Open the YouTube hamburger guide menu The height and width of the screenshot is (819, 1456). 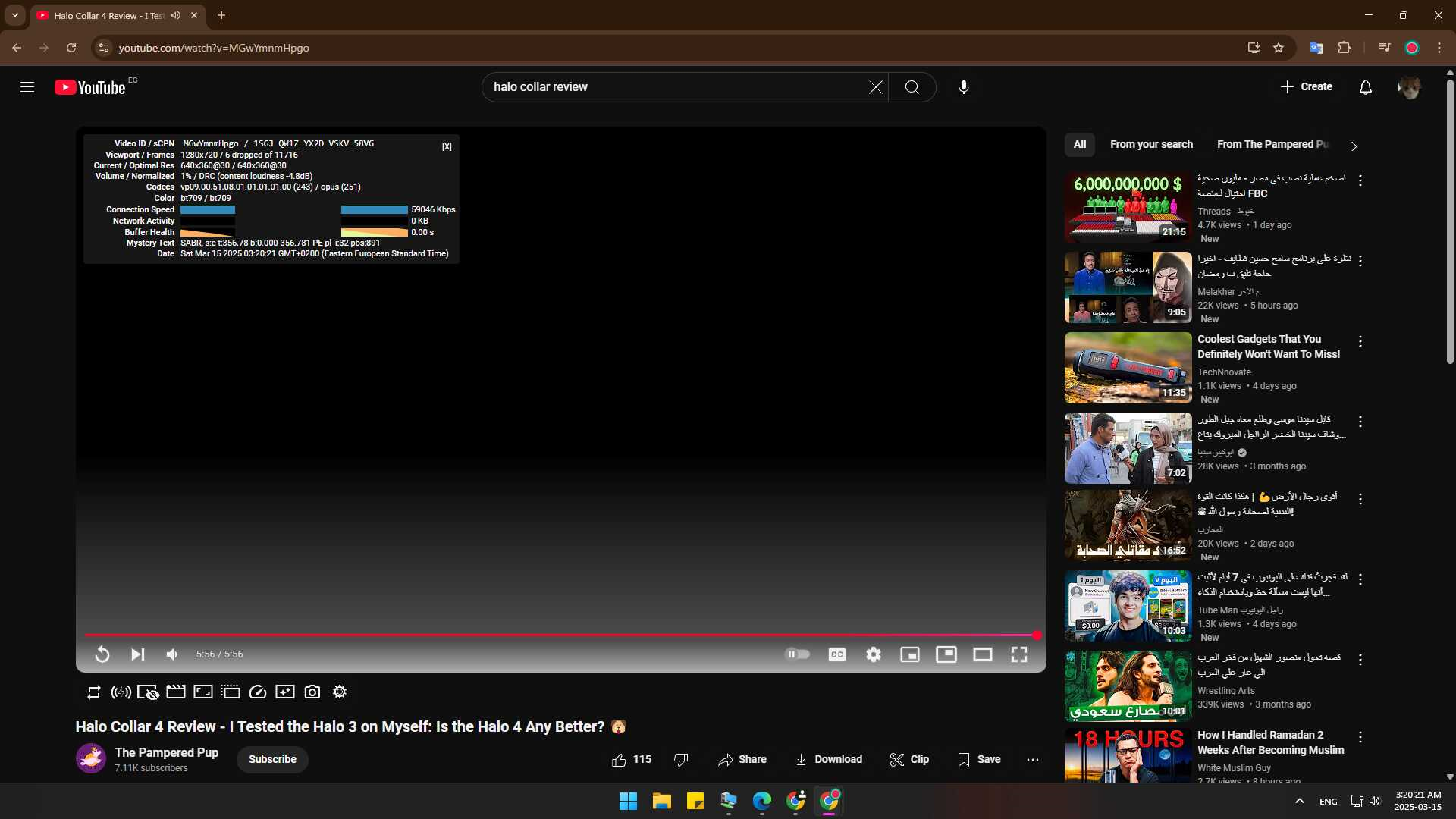[27, 87]
